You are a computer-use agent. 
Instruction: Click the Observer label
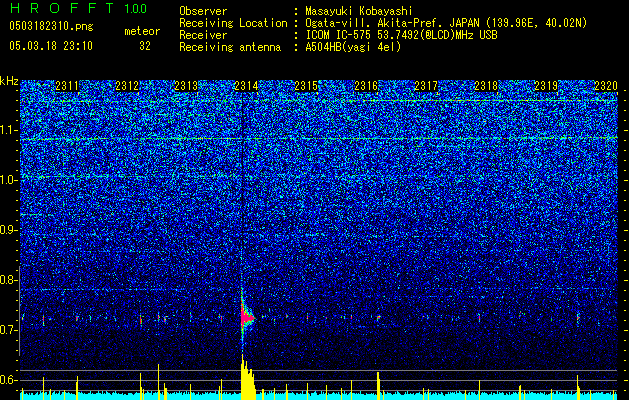(x=203, y=11)
